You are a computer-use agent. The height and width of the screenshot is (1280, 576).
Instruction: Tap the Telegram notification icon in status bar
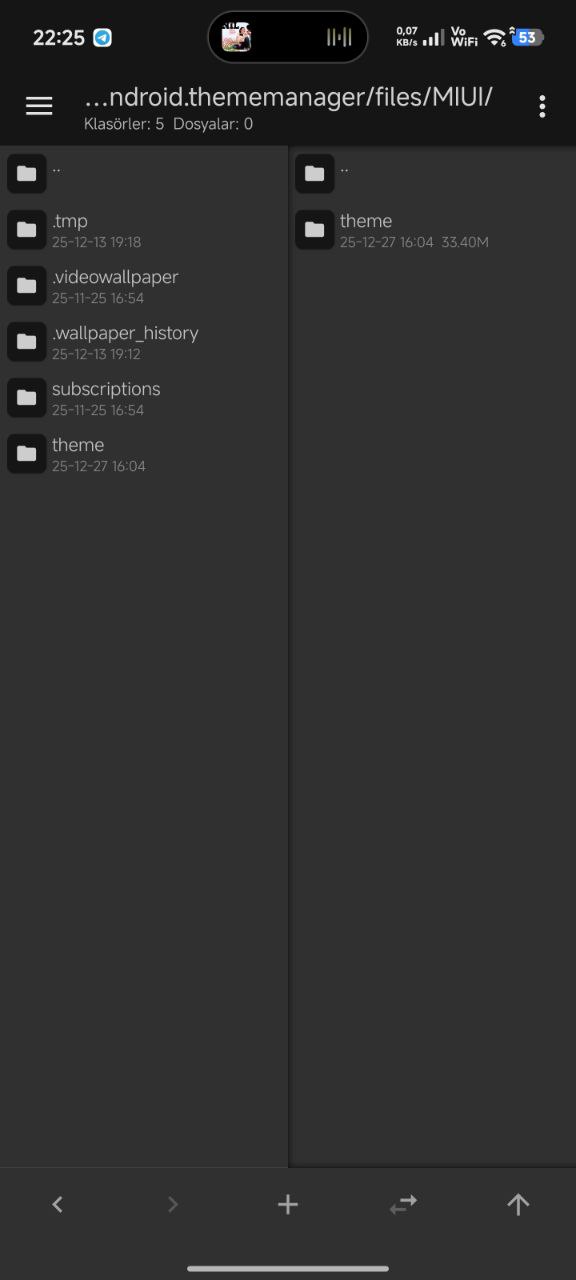(102, 38)
